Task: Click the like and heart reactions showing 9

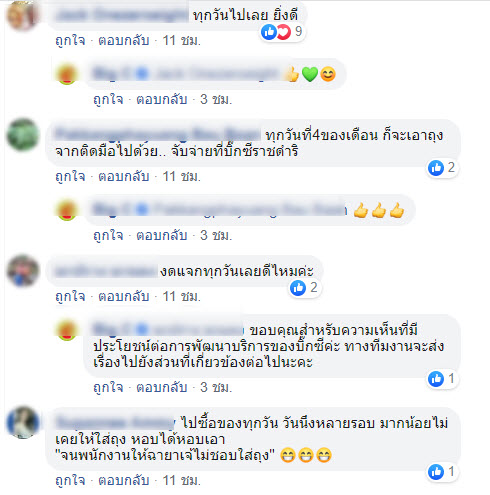Action: click(x=282, y=32)
